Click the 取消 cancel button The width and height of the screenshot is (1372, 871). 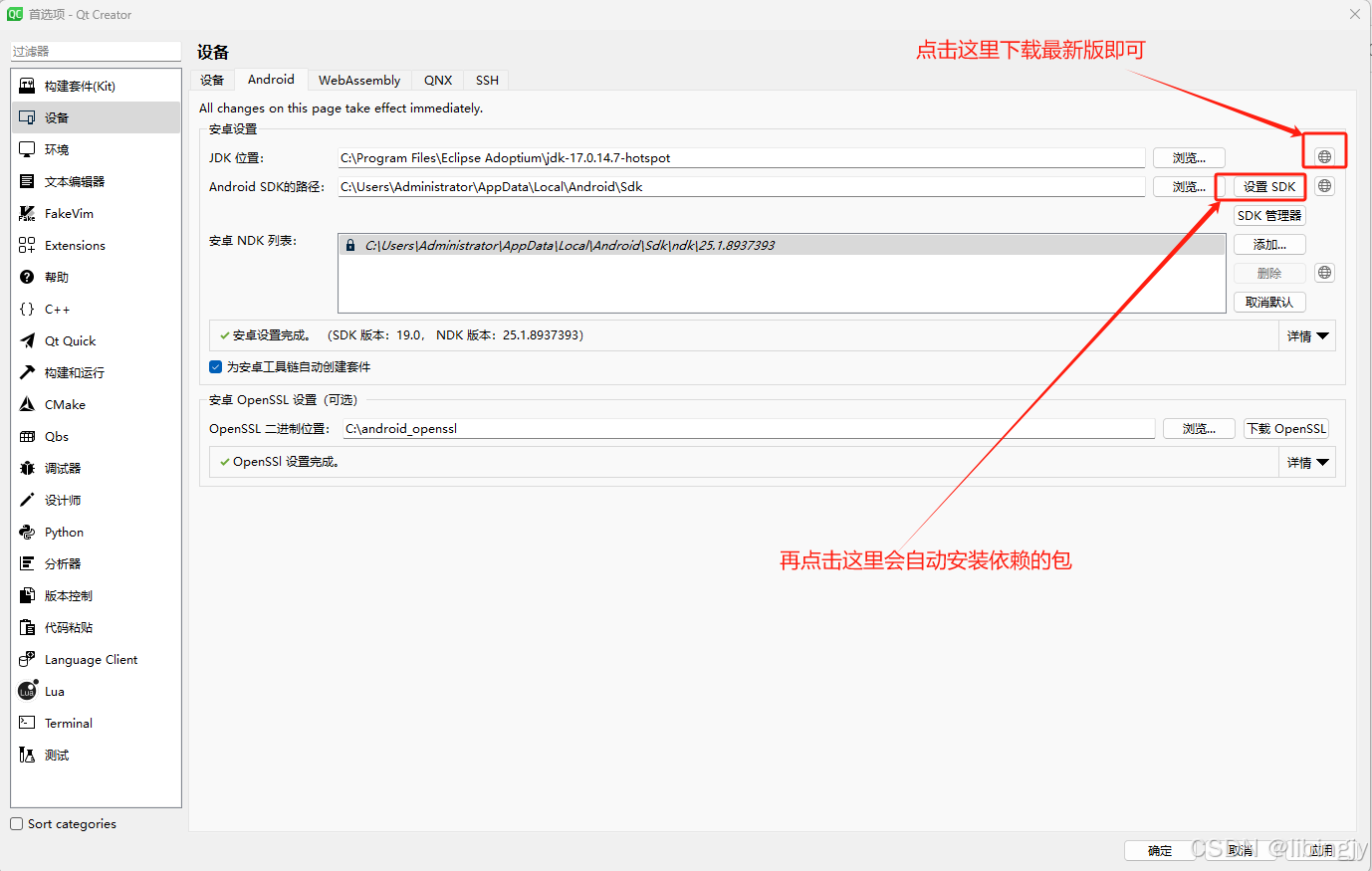[x=1241, y=850]
